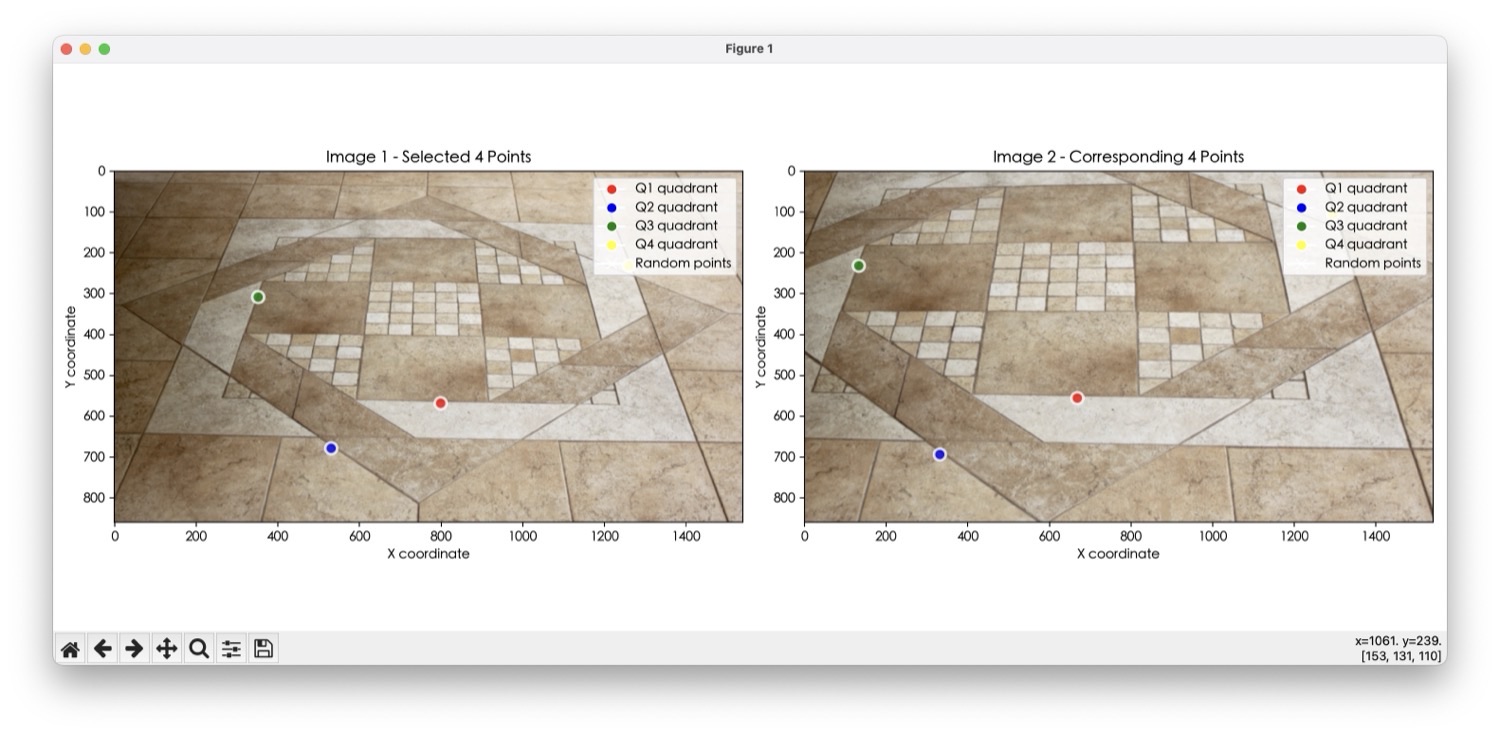Viewport: 1500px width, 735px height.
Task: Go back to the previous view
Action: pyautogui.click(x=102, y=649)
